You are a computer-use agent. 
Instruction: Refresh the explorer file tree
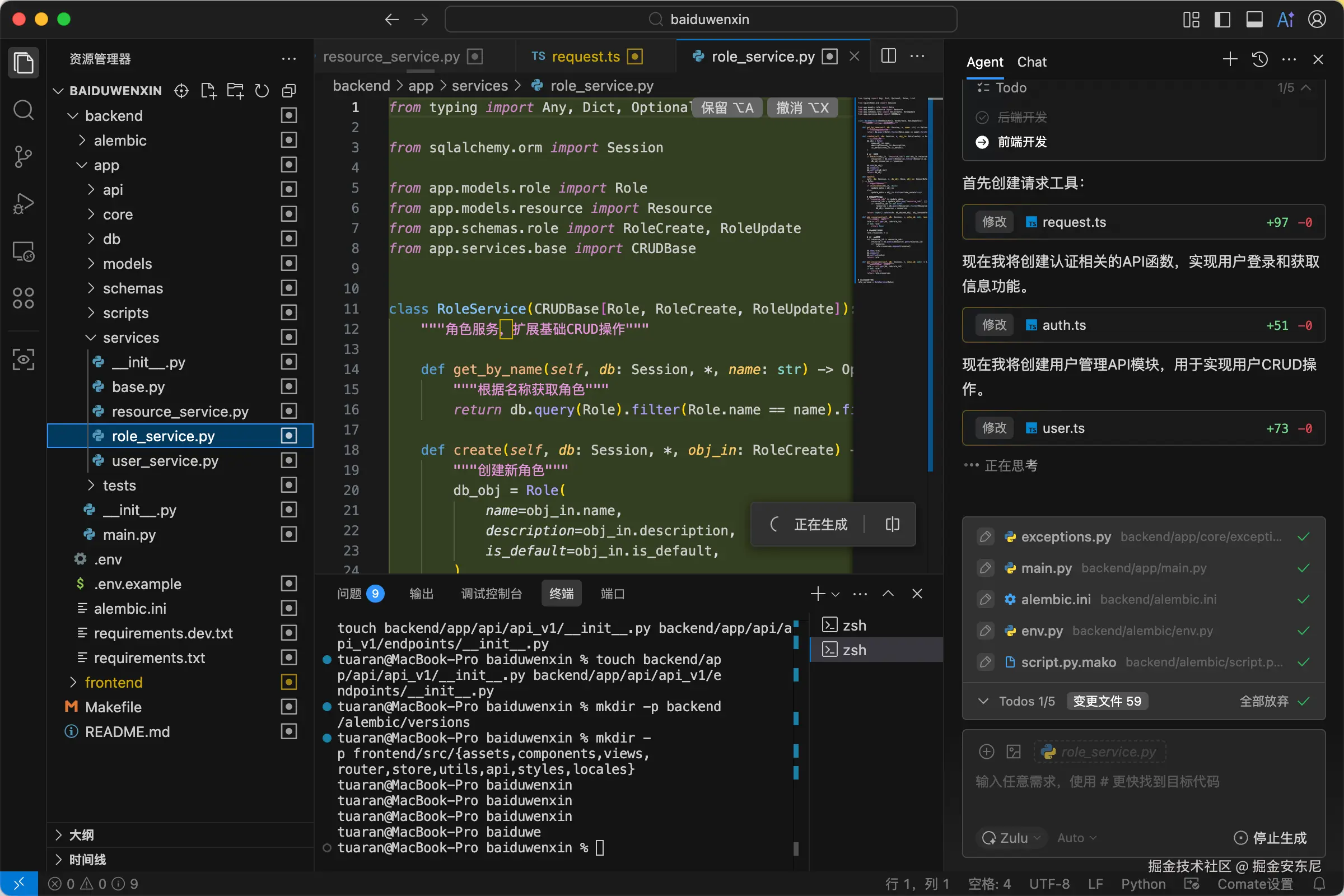click(262, 90)
